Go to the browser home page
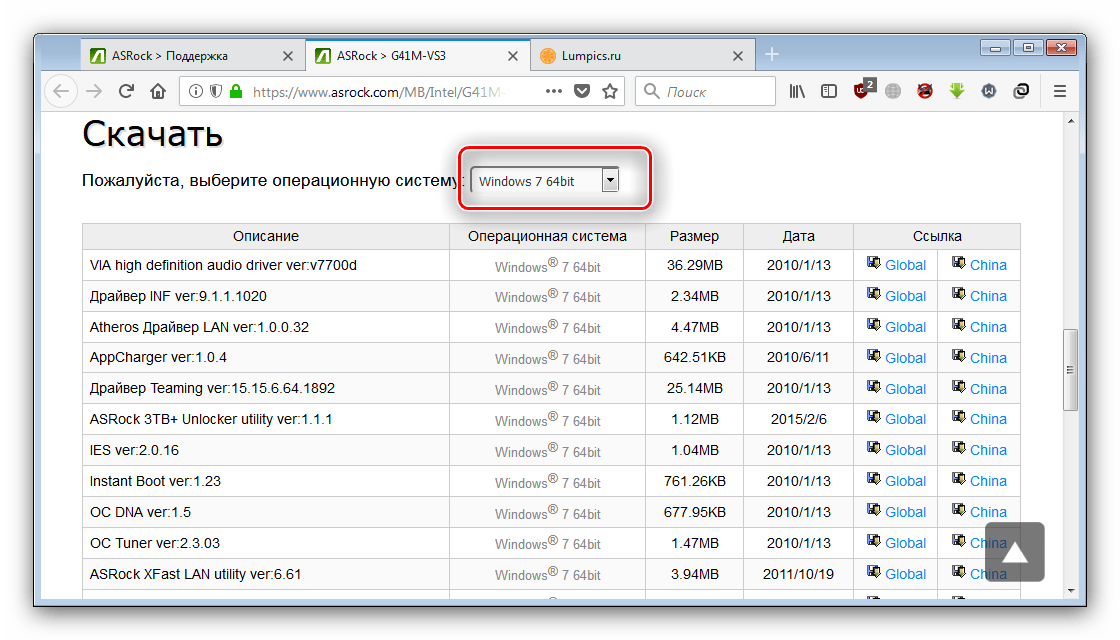Image resolution: width=1120 pixels, height=640 pixels. (x=157, y=91)
